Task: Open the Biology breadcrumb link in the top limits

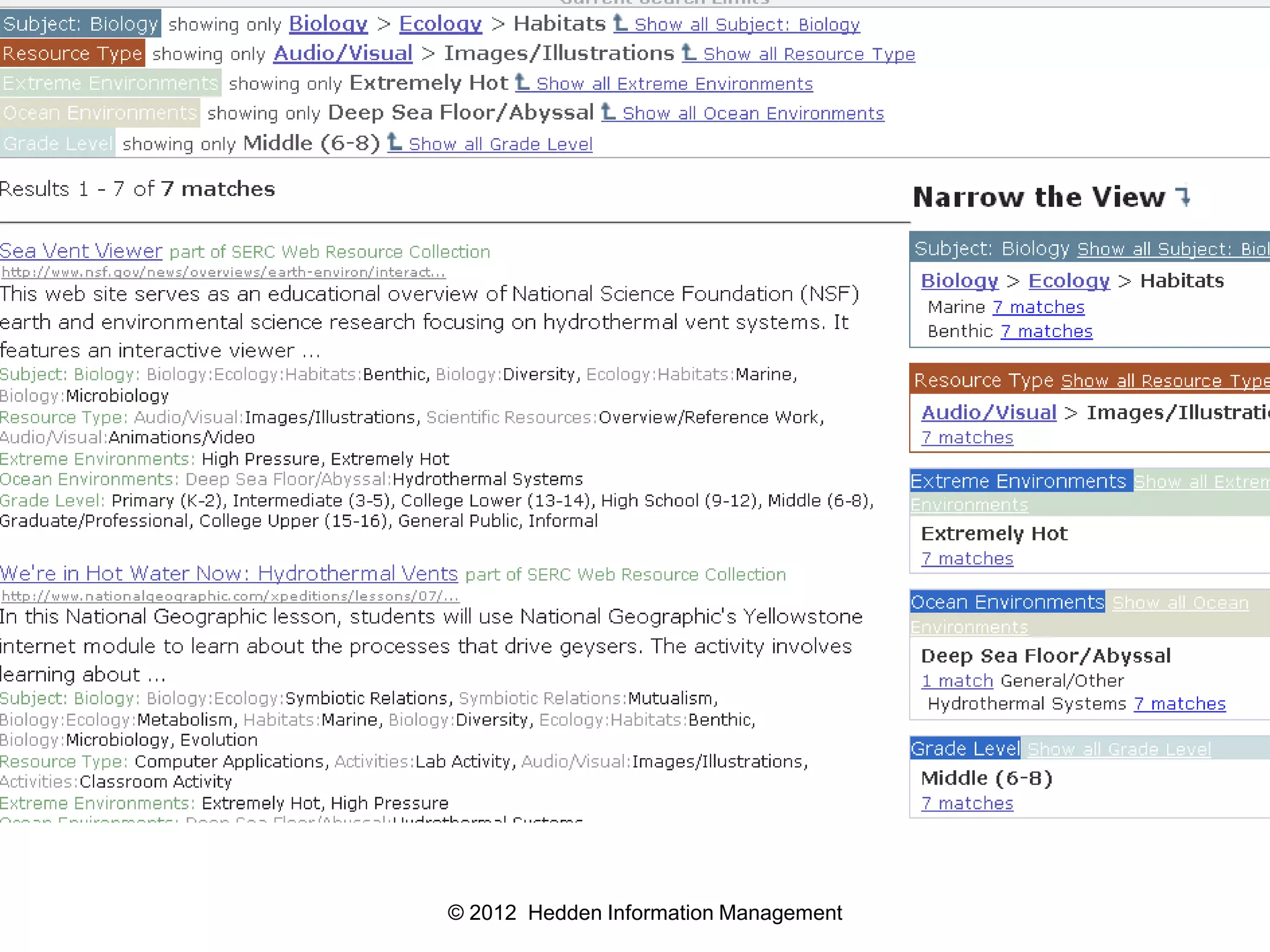Action: (x=328, y=24)
